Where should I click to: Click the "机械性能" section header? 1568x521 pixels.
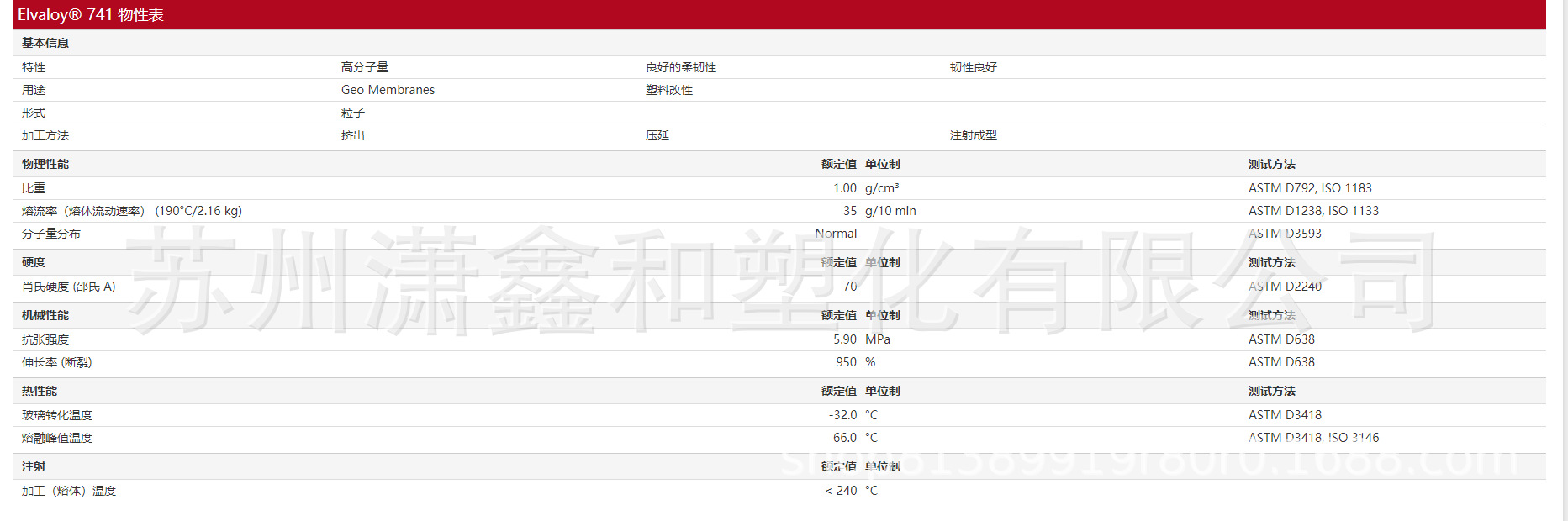point(45,315)
